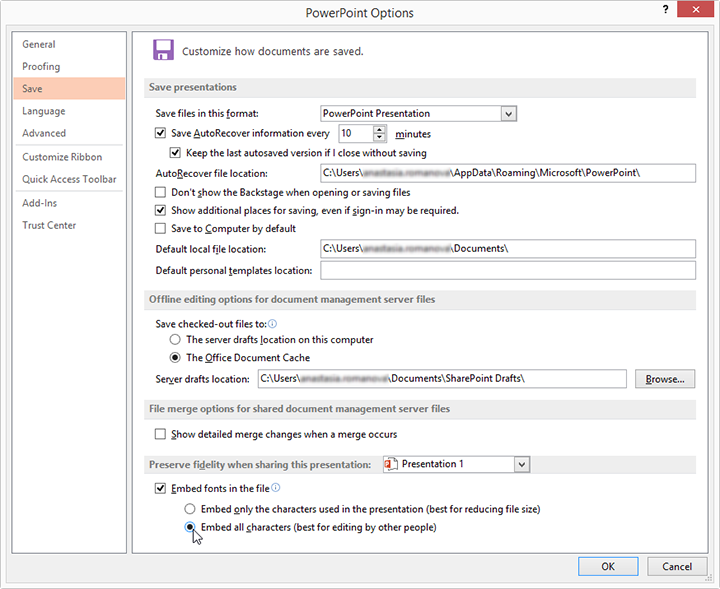Increase AutoRecover minutes with up arrow

[x=381, y=128]
